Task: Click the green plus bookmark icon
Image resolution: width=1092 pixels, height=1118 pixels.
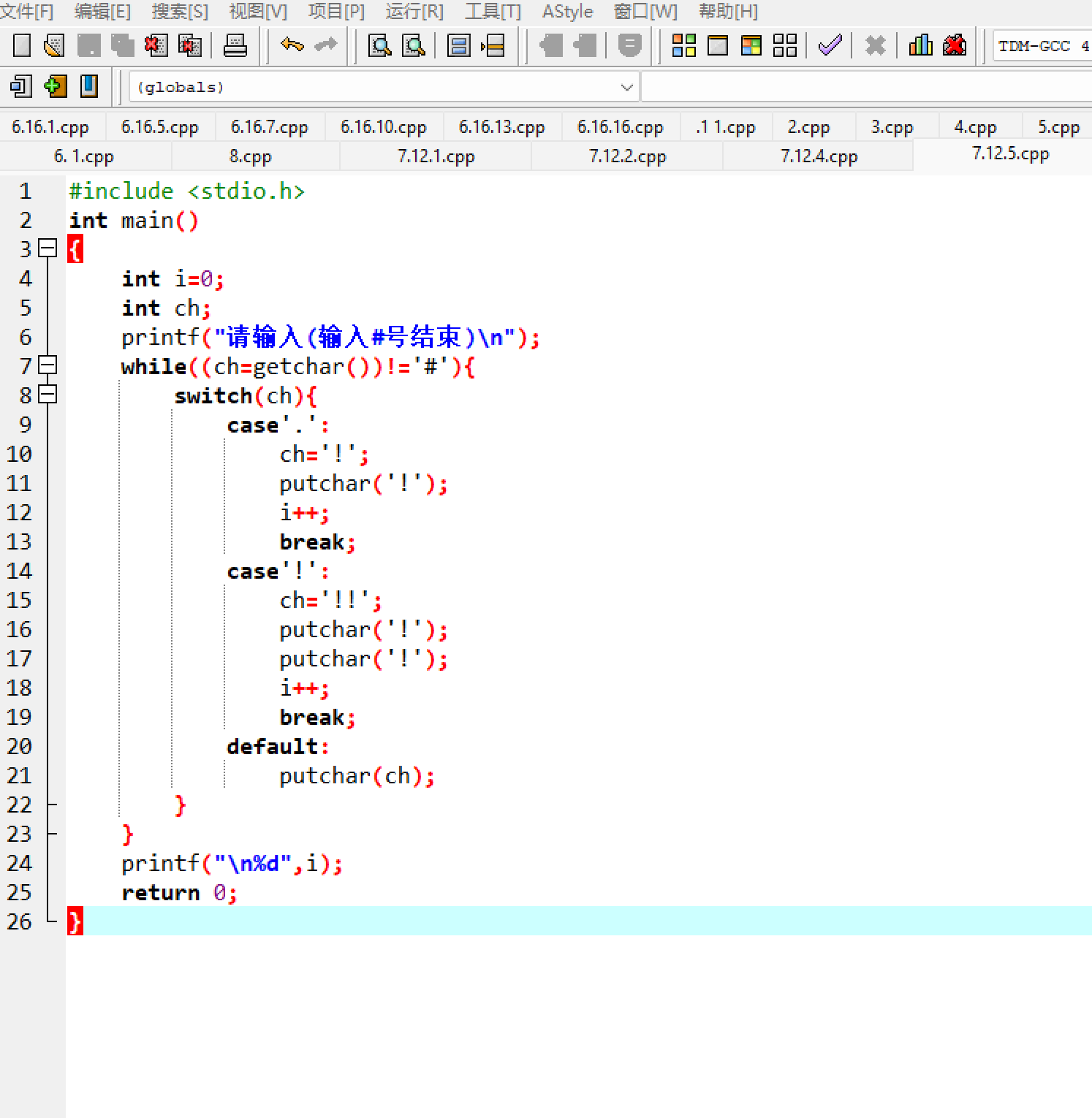Action: click(55, 86)
